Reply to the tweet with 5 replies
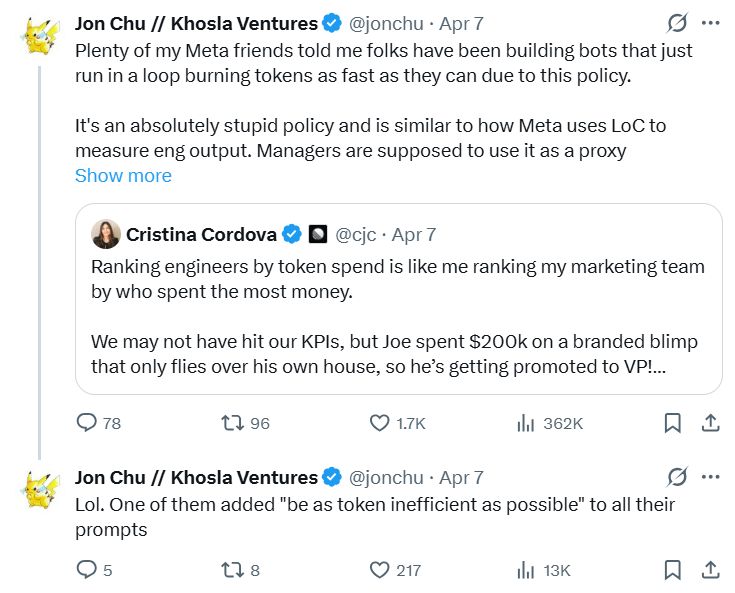Screen dimensions: 735x593 87,570
